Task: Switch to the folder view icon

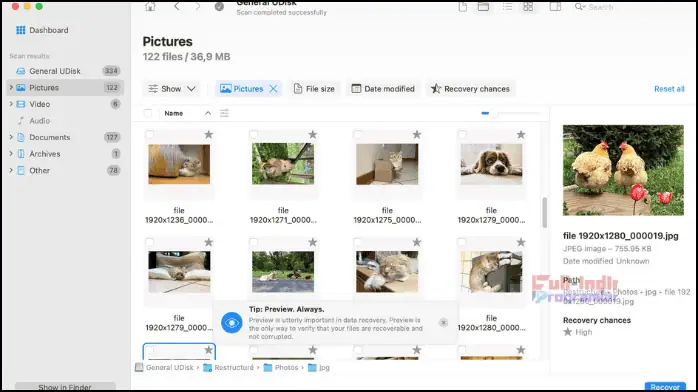Action: 483,7
